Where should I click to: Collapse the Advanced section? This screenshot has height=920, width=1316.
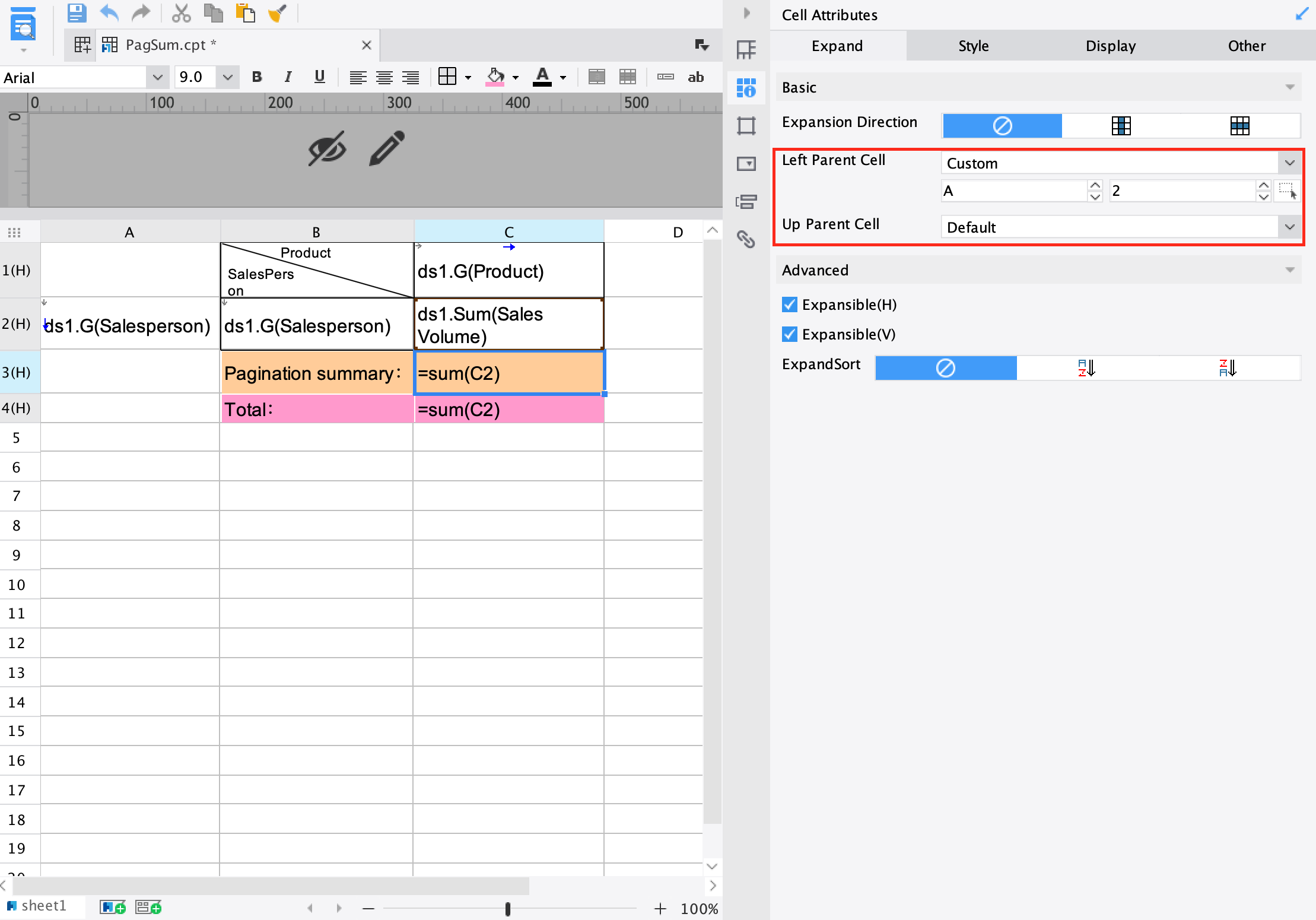[x=1290, y=270]
